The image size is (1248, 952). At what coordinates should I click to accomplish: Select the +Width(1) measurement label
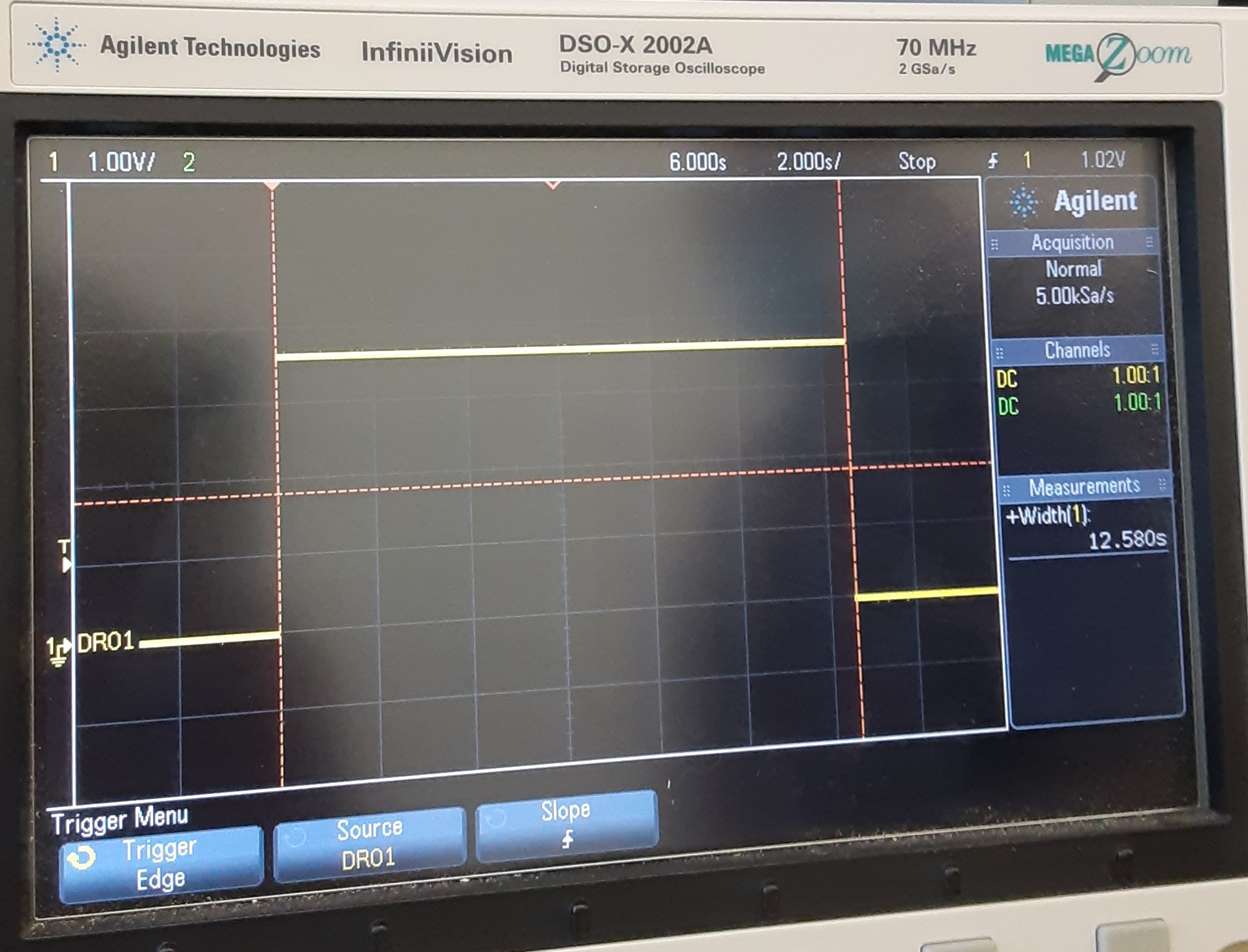pos(1048,515)
